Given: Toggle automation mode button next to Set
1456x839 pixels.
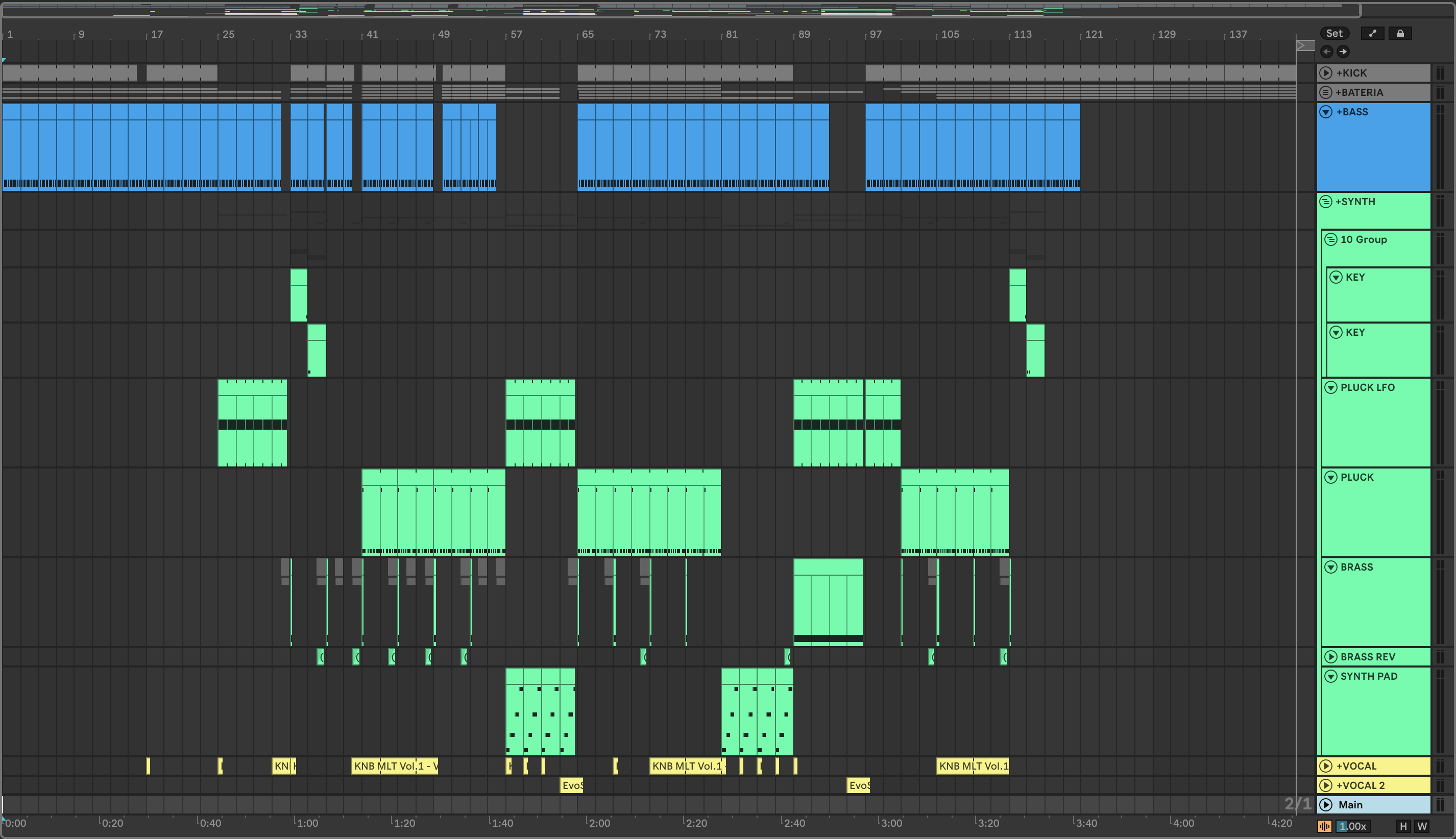Looking at the screenshot, I should 1372,33.
